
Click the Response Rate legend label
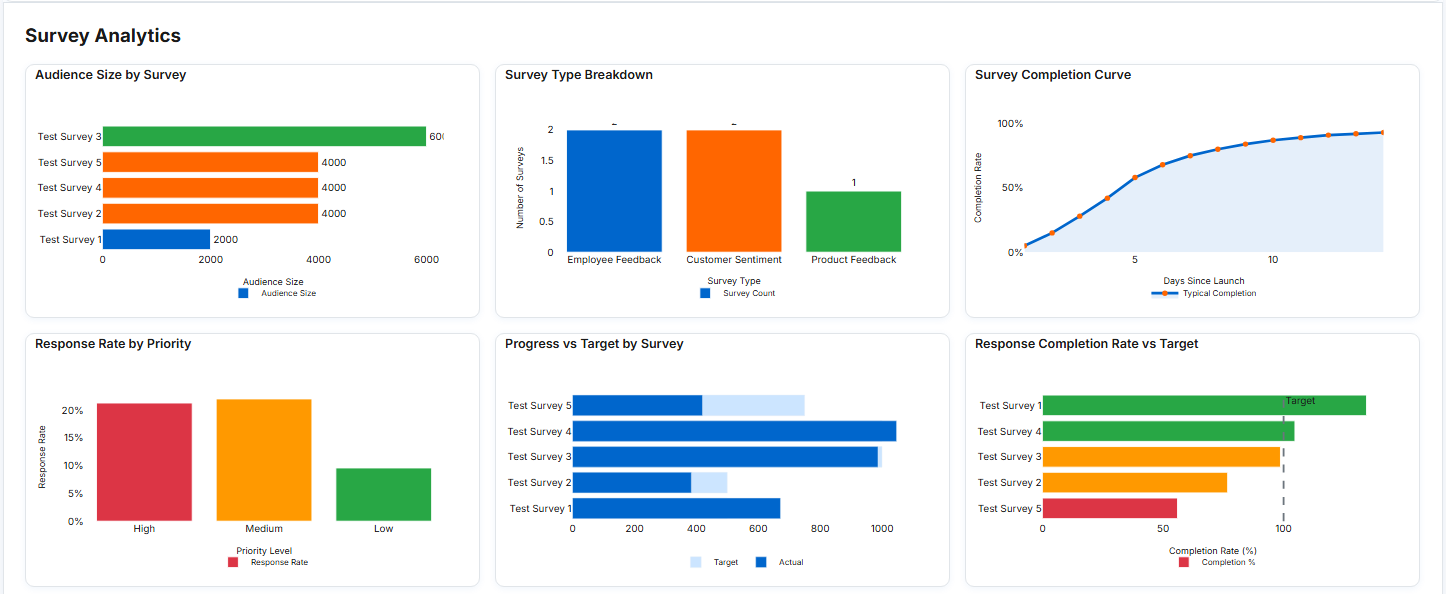point(279,562)
